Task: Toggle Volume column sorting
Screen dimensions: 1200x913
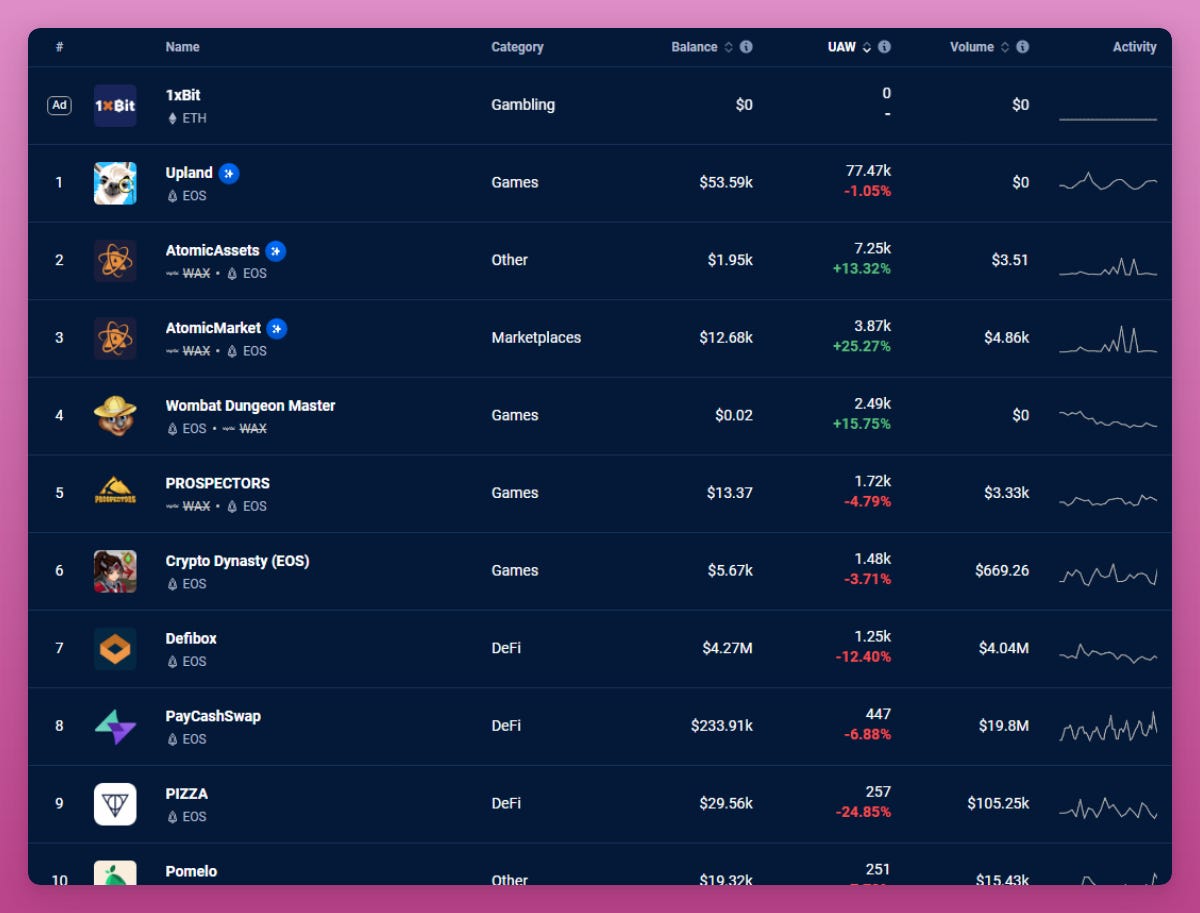Action: tap(1006, 46)
